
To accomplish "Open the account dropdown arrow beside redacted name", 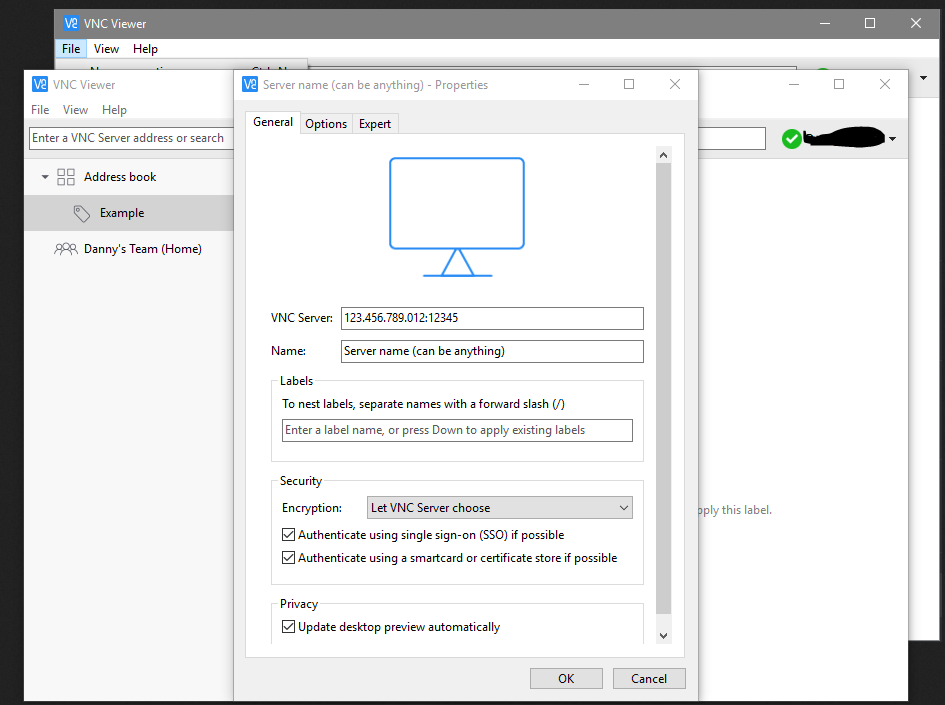I will 893,139.
